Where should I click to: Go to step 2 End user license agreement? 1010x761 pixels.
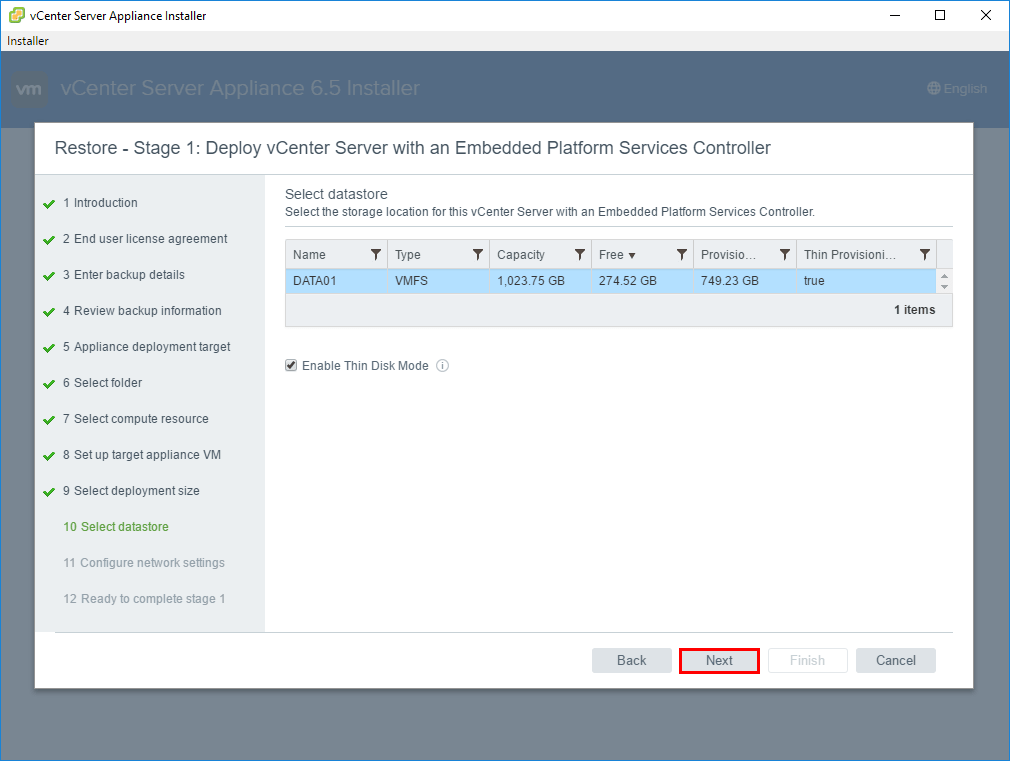(x=145, y=239)
